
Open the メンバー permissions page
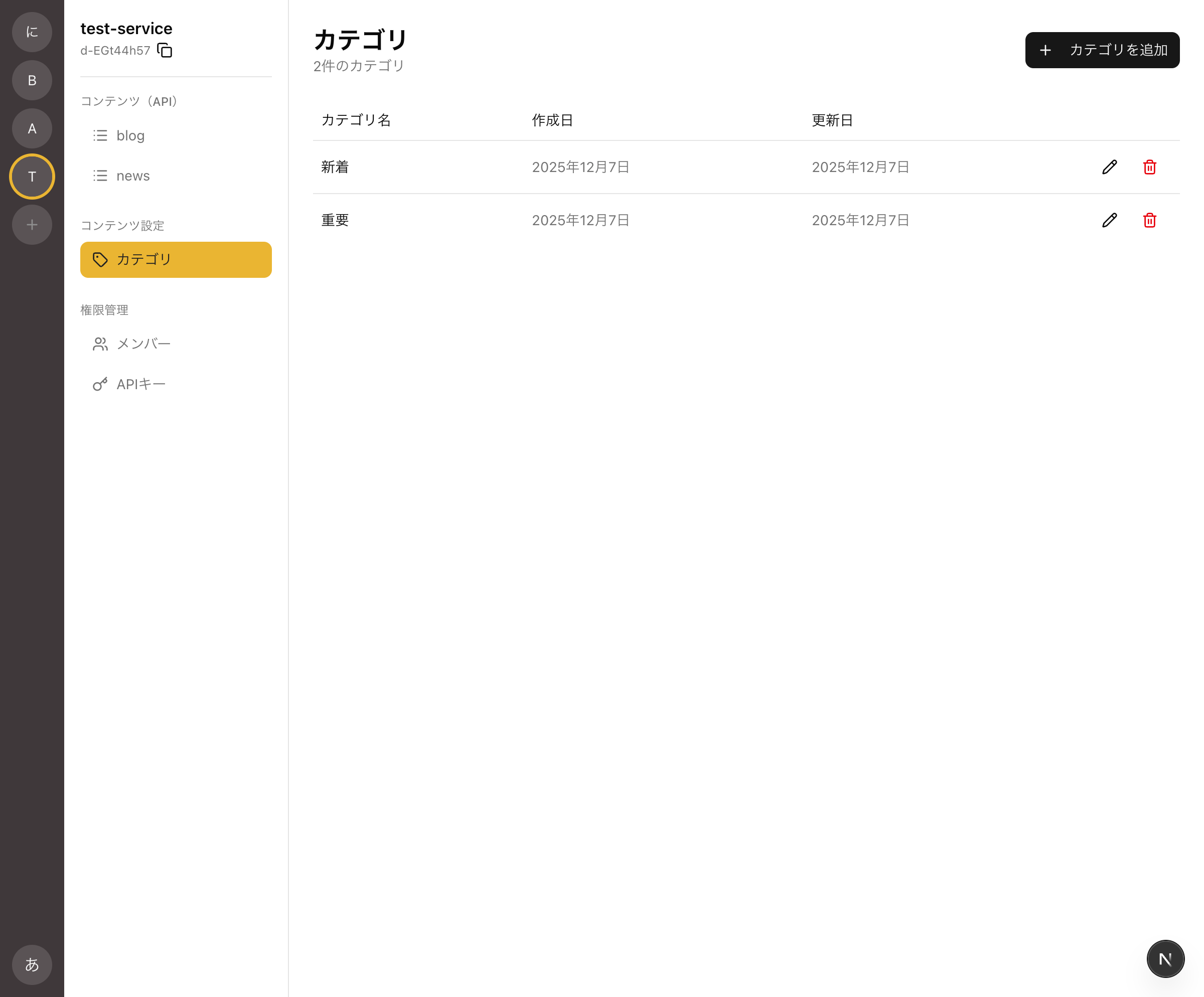(x=176, y=344)
